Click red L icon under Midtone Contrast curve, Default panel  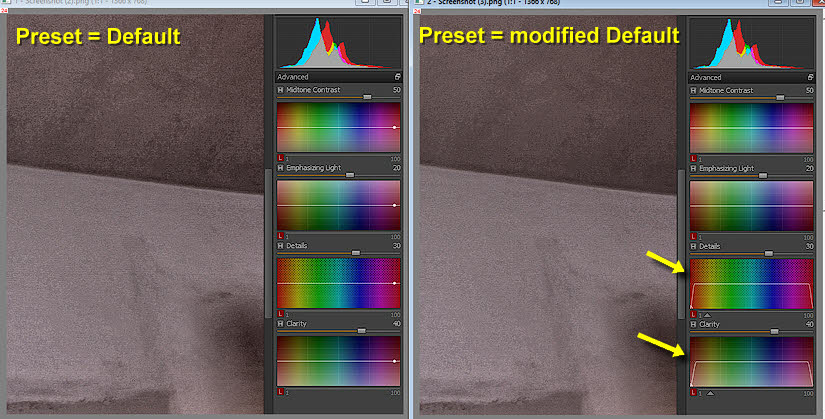[x=281, y=158]
